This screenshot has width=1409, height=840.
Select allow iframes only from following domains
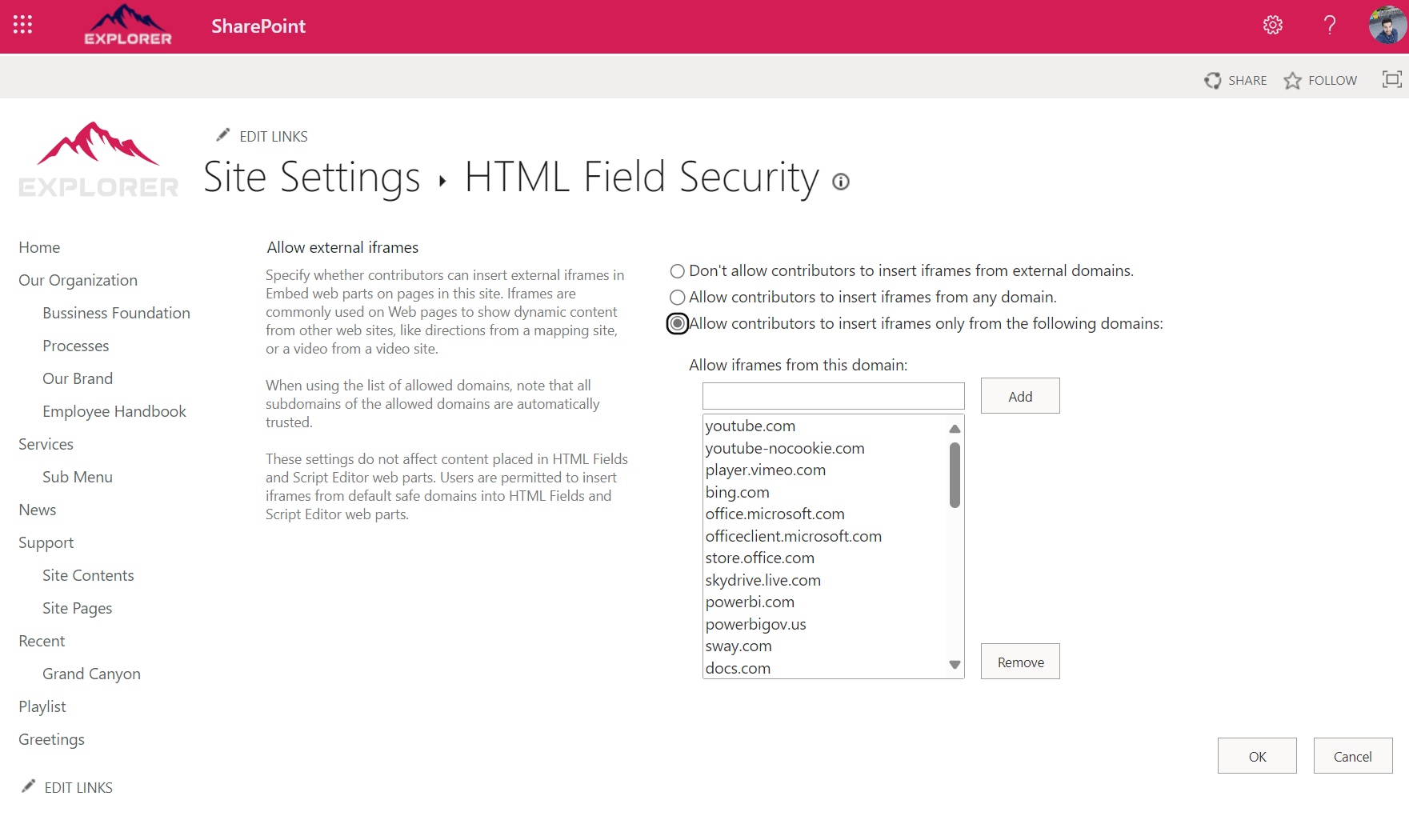click(678, 324)
